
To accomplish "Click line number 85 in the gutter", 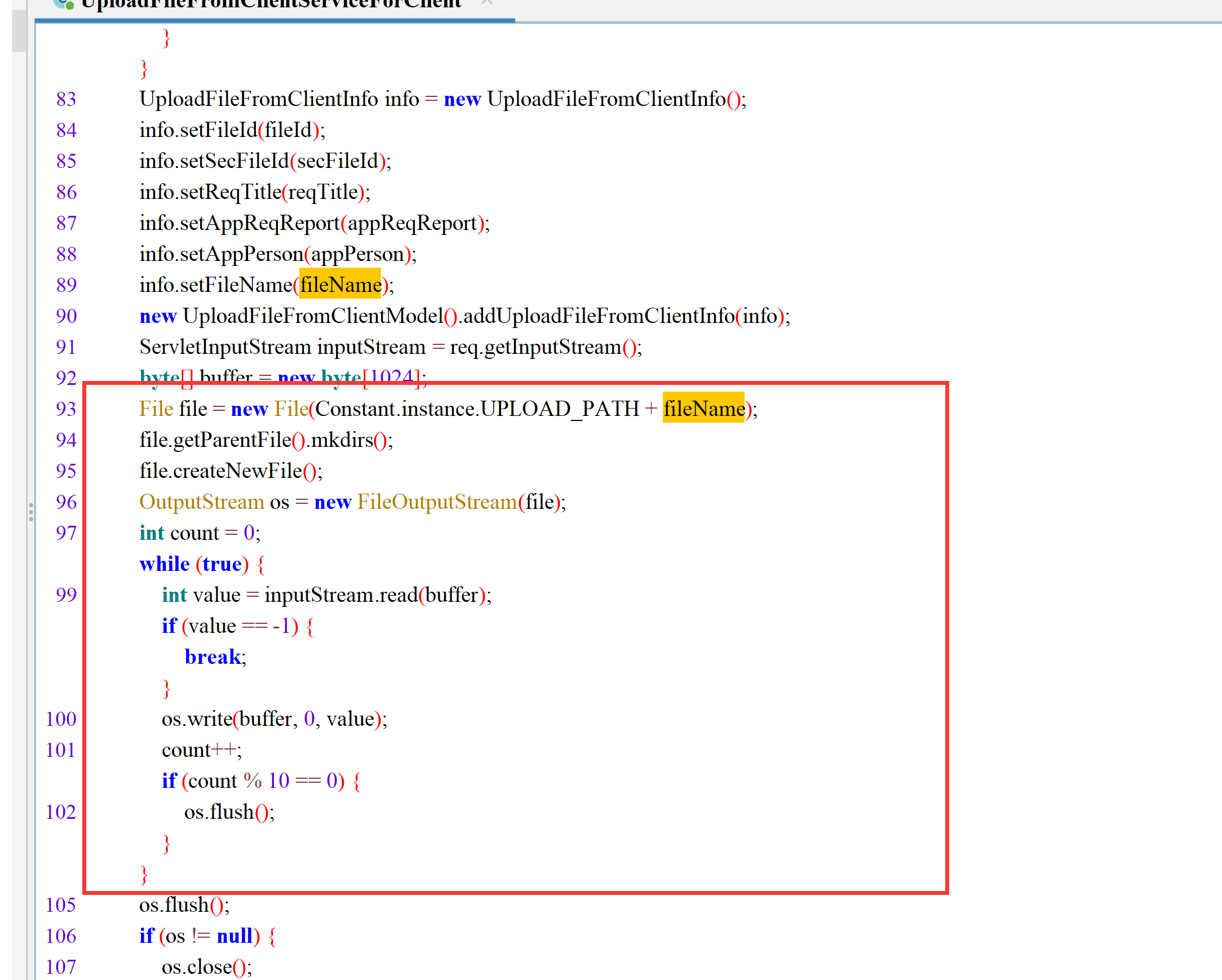I will (x=67, y=161).
